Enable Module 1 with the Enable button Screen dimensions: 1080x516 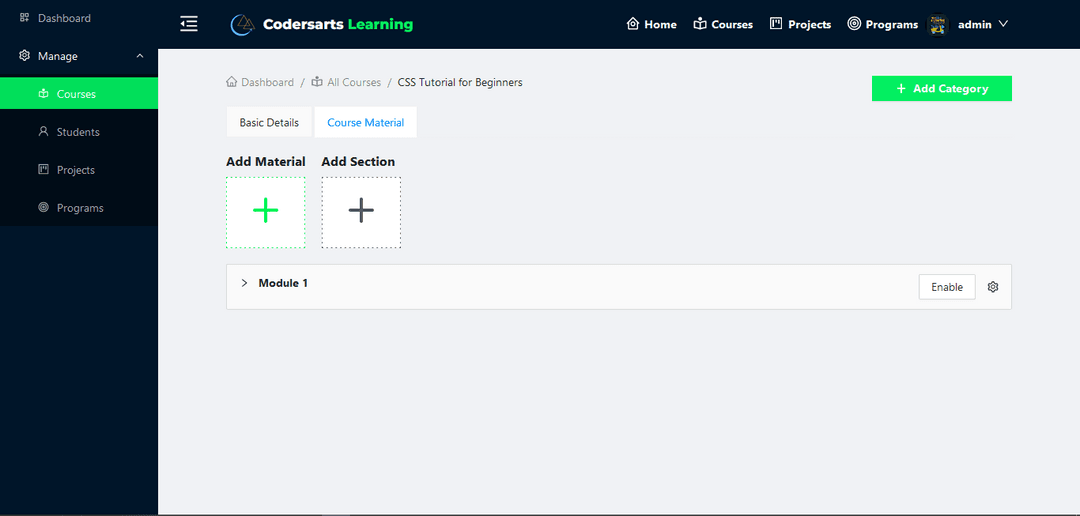pyautogui.click(x=946, y=287)
